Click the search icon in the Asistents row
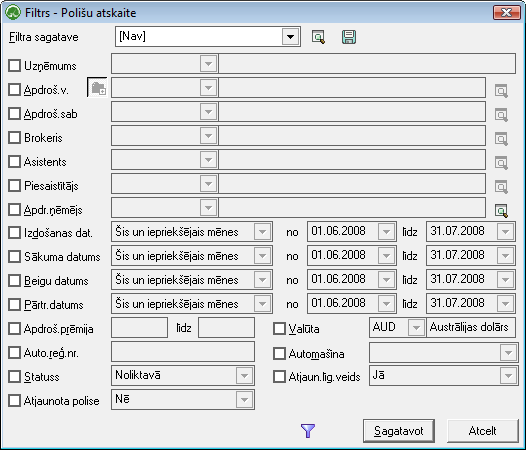526x450 pixels. 501,163
